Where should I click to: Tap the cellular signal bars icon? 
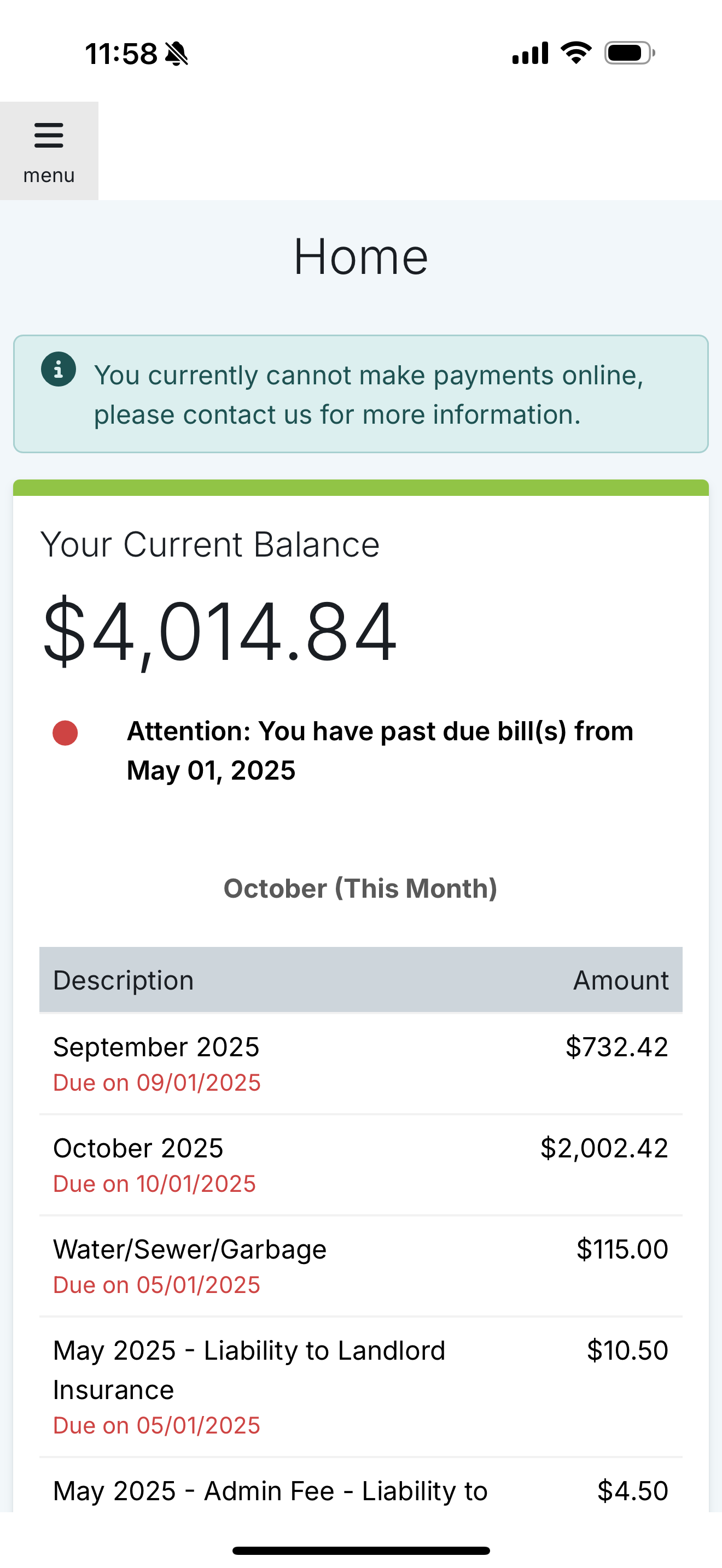coord(530,53)
